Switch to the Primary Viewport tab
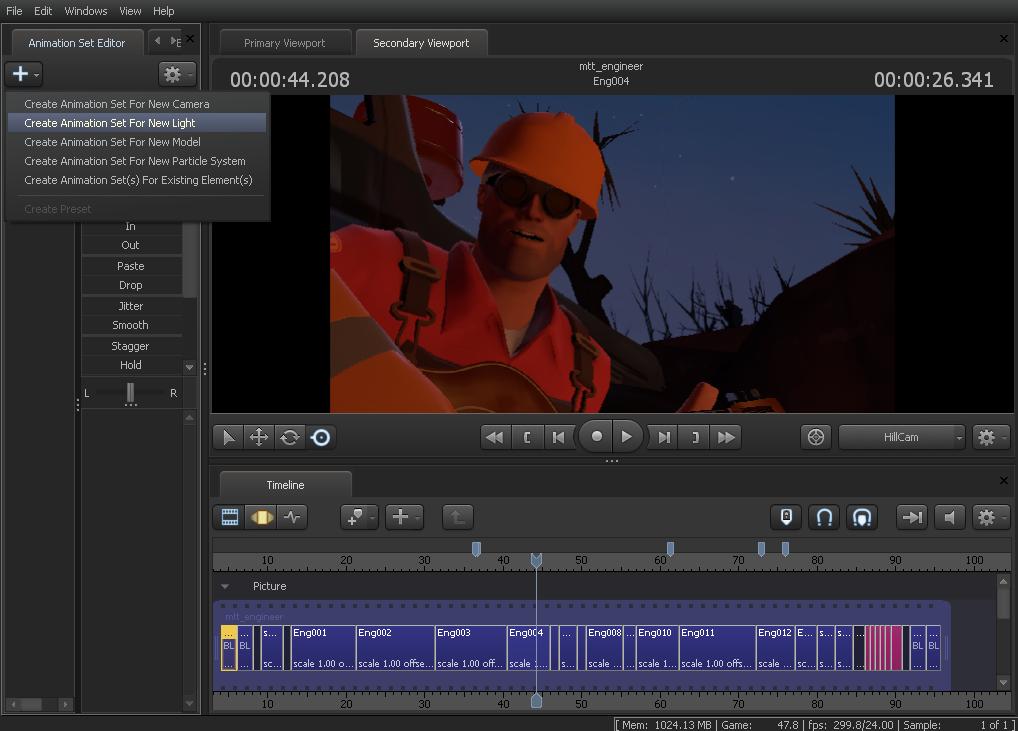This screenshot has height=731, width=1018. tap(284, 43)
